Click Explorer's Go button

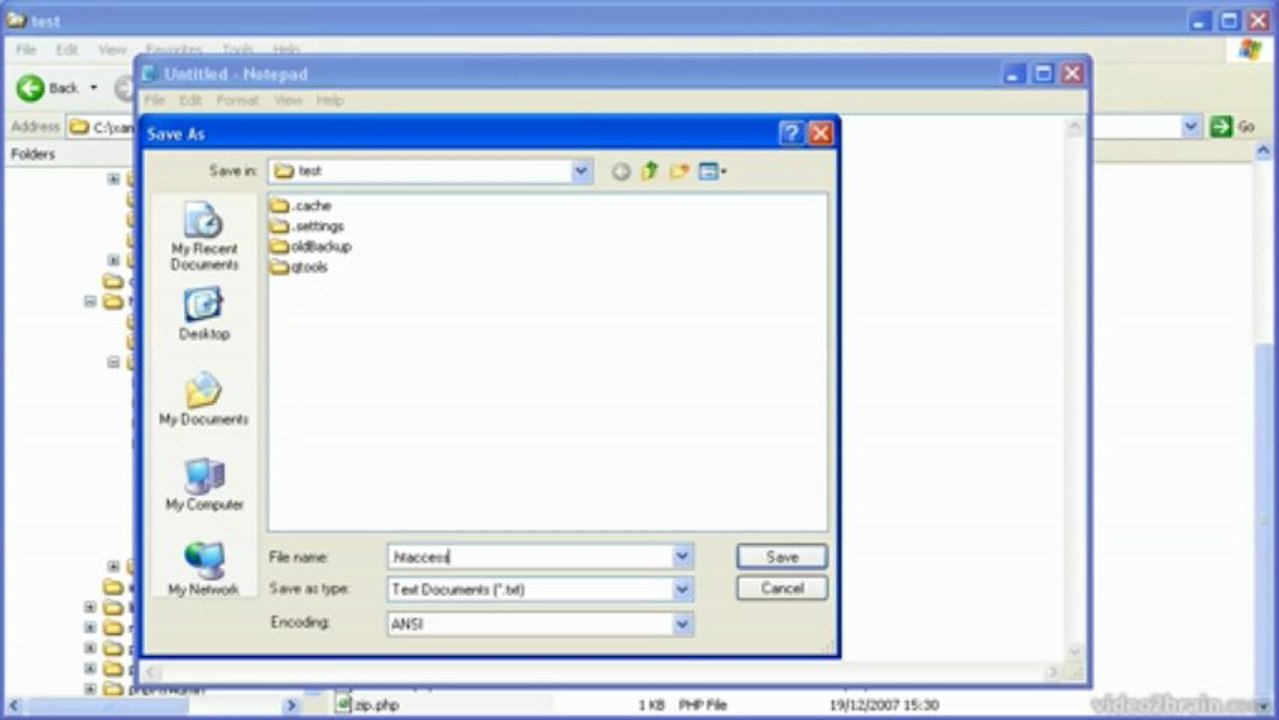[x=1233, y=127]
